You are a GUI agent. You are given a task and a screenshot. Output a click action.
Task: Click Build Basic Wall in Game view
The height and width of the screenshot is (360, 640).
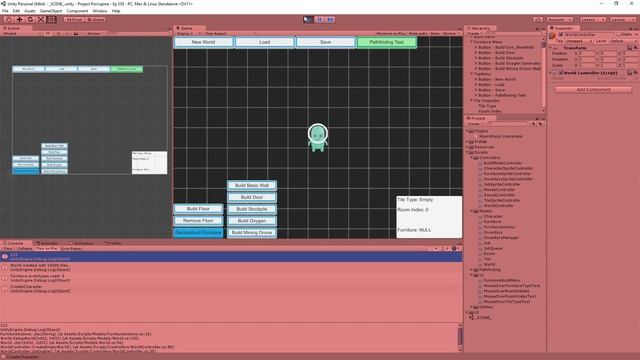point(252,185)
